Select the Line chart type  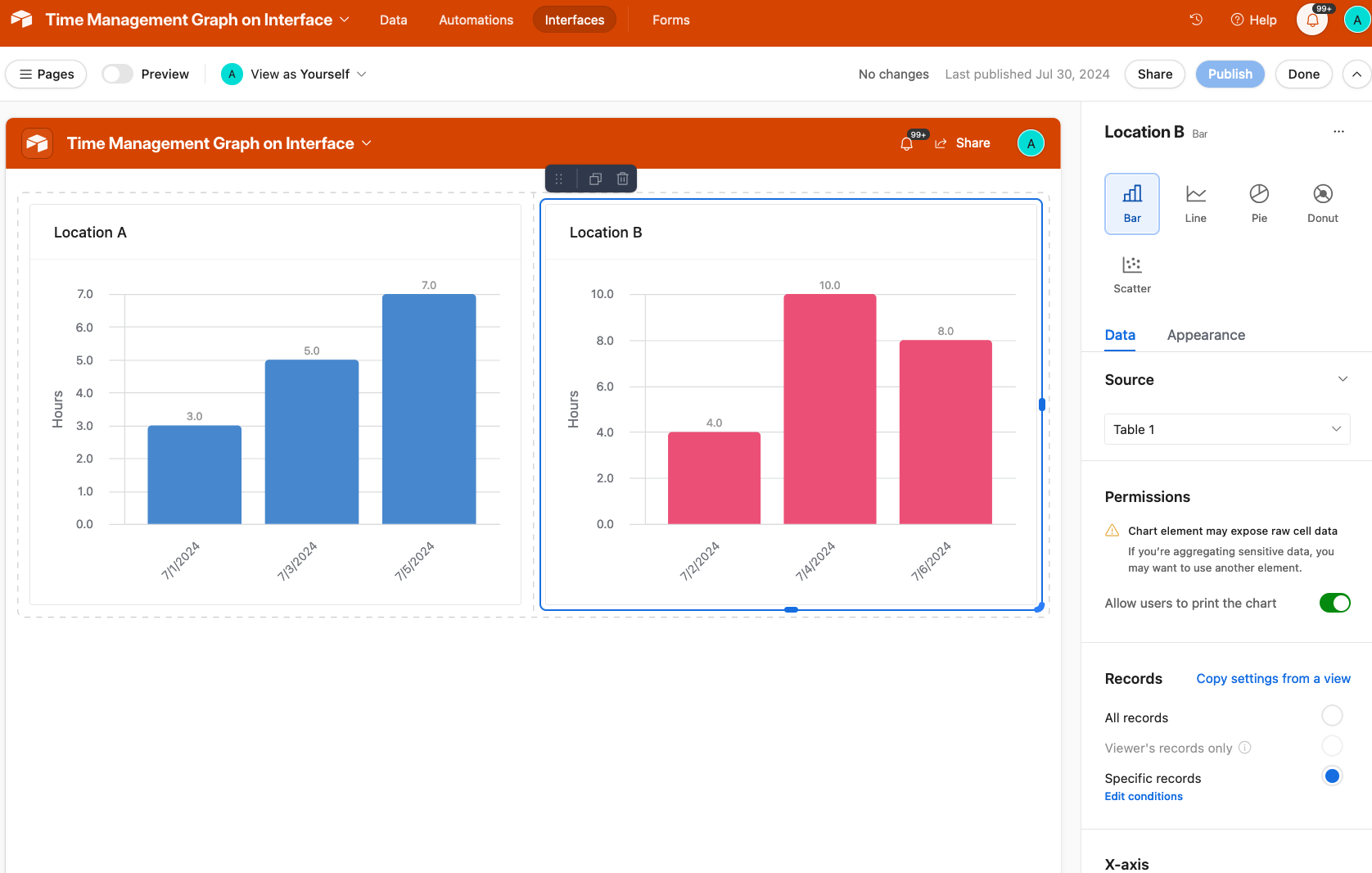[x=1196, y=204]
